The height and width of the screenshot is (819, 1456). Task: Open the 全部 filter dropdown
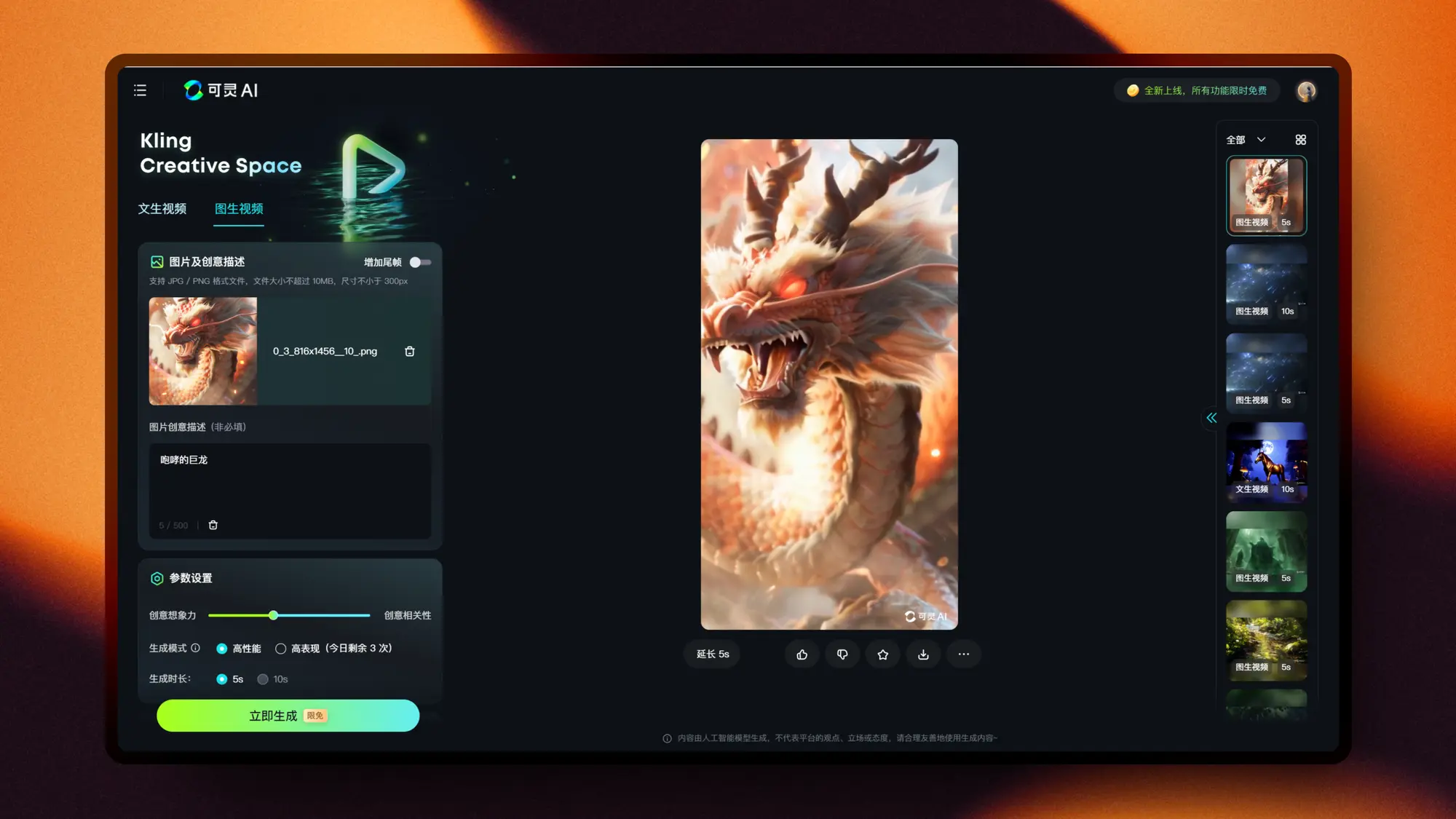(1246, 140)
